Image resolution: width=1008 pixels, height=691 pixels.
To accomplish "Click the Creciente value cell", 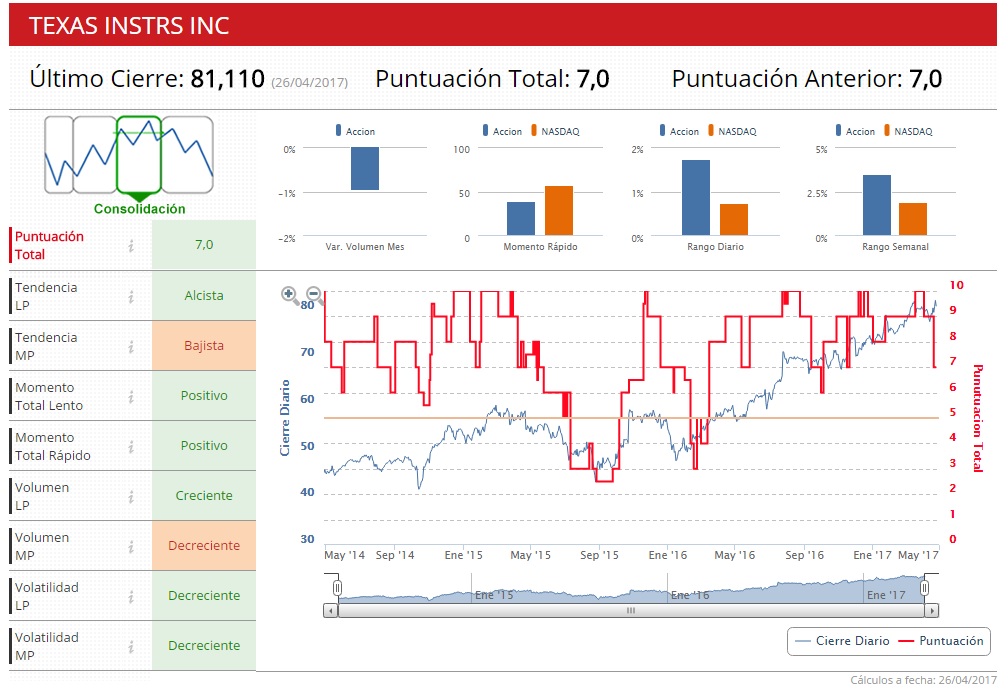I will [x=204, y=496].
